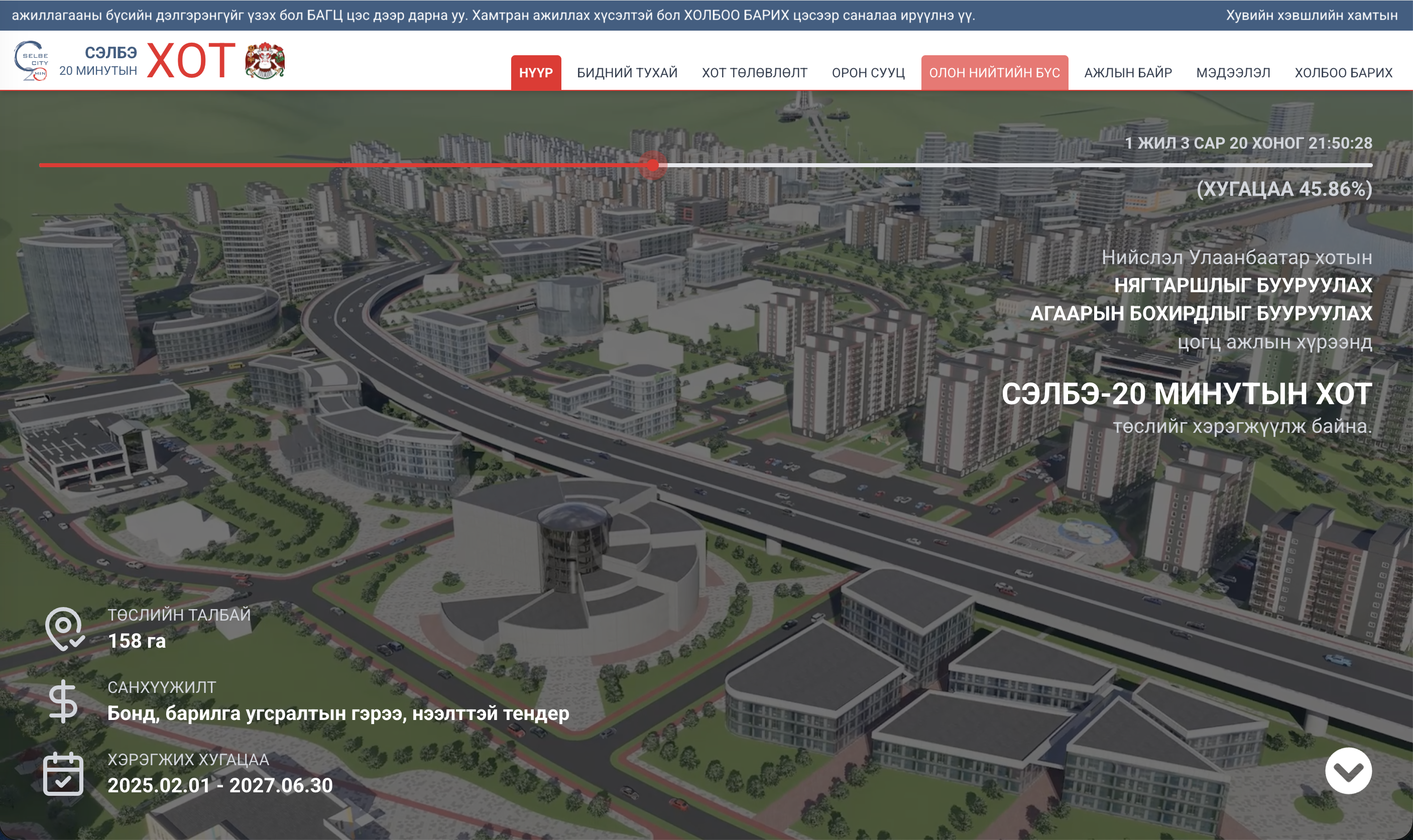1413x840 pixels.
Task: Click the ХОЛБОО БАРИХ contact link
Action: click(x=1343, y=72)
